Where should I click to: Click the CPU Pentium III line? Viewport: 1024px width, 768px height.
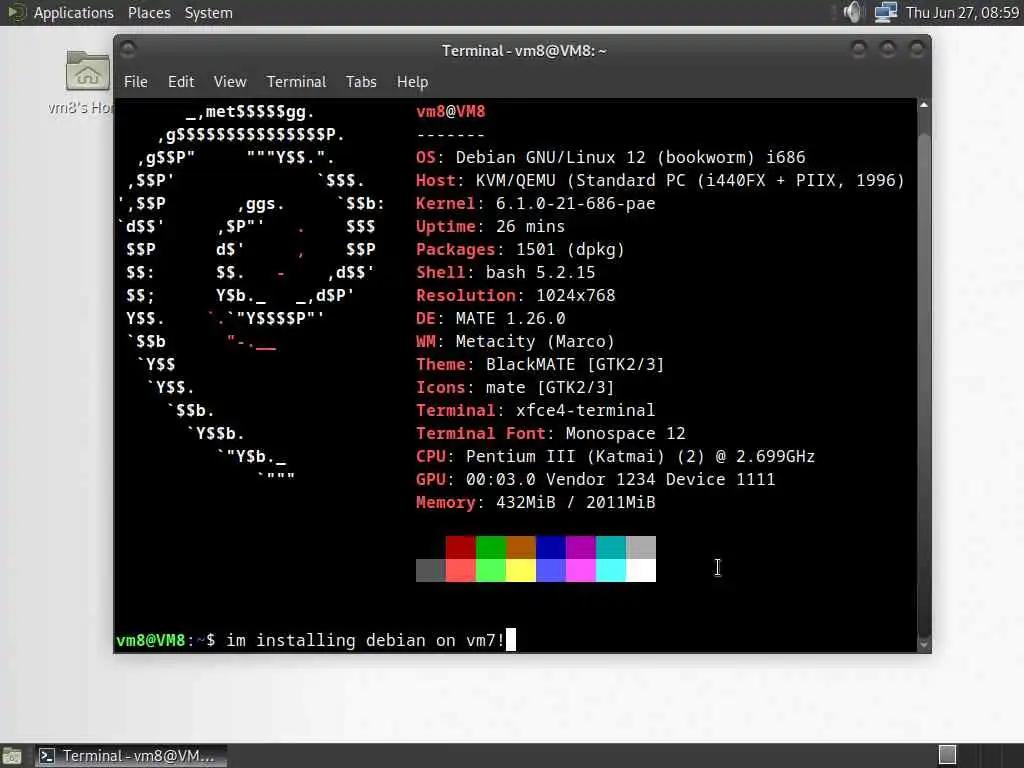coord(615,456)
